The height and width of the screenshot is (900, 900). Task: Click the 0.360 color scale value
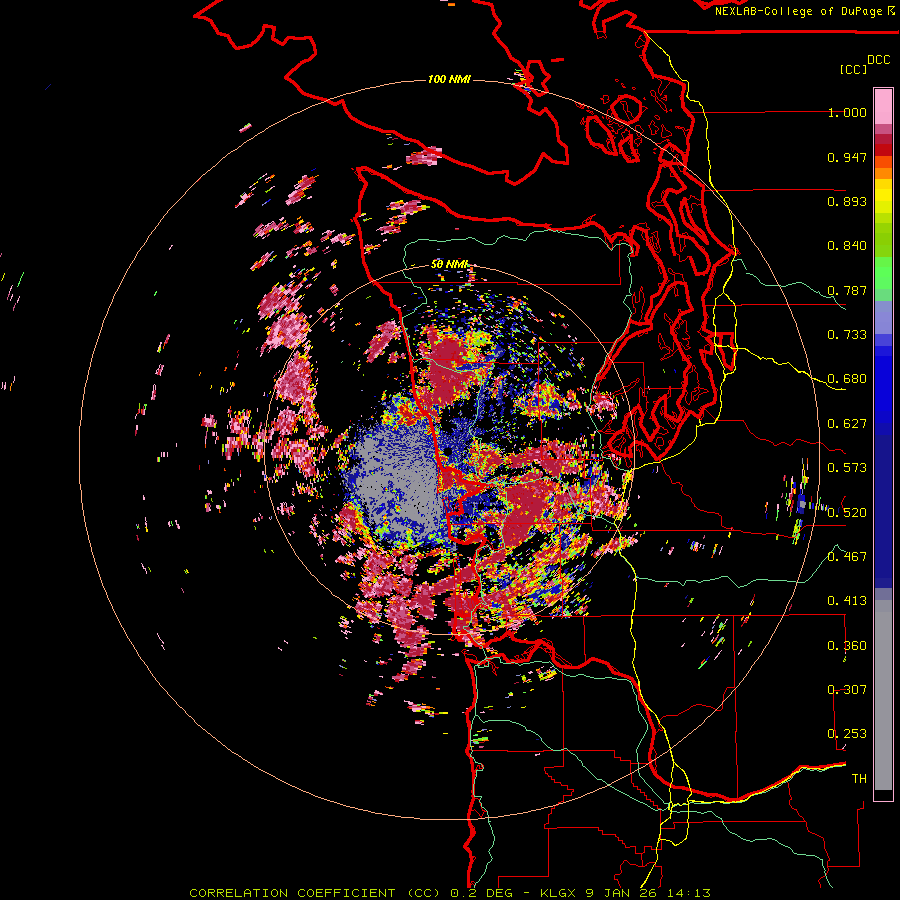(847, 646)
